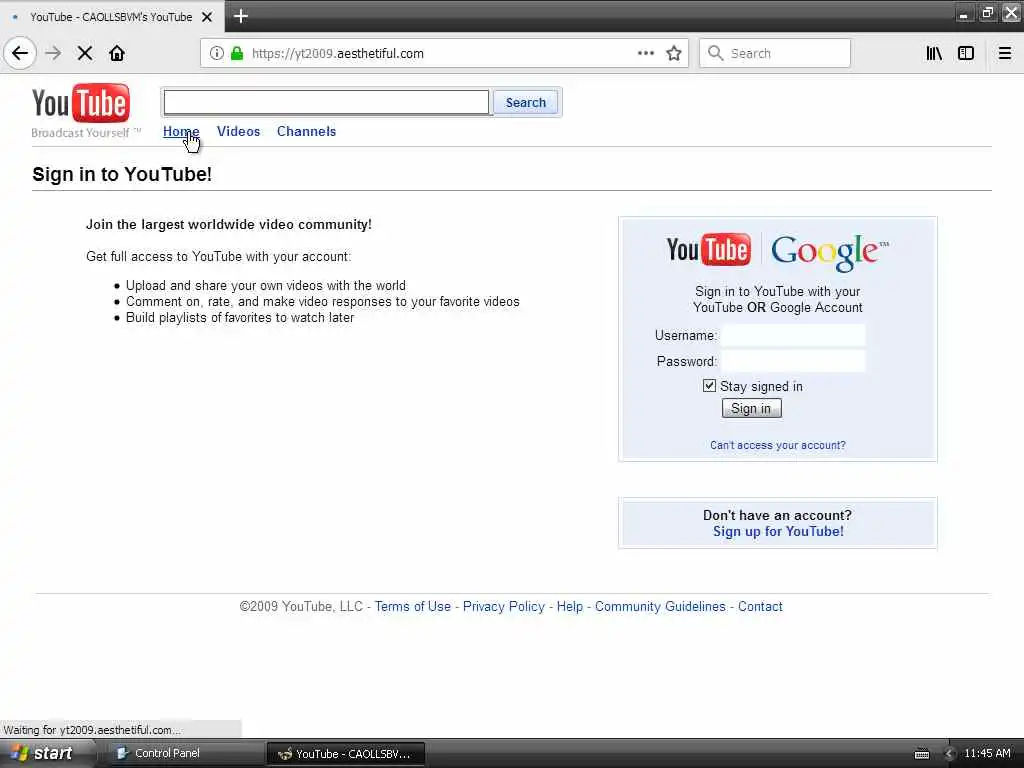This screenshot has width=1024, height=768.
Task: Open Privacy Policy footer link
Action: click(x=504, y=606)
